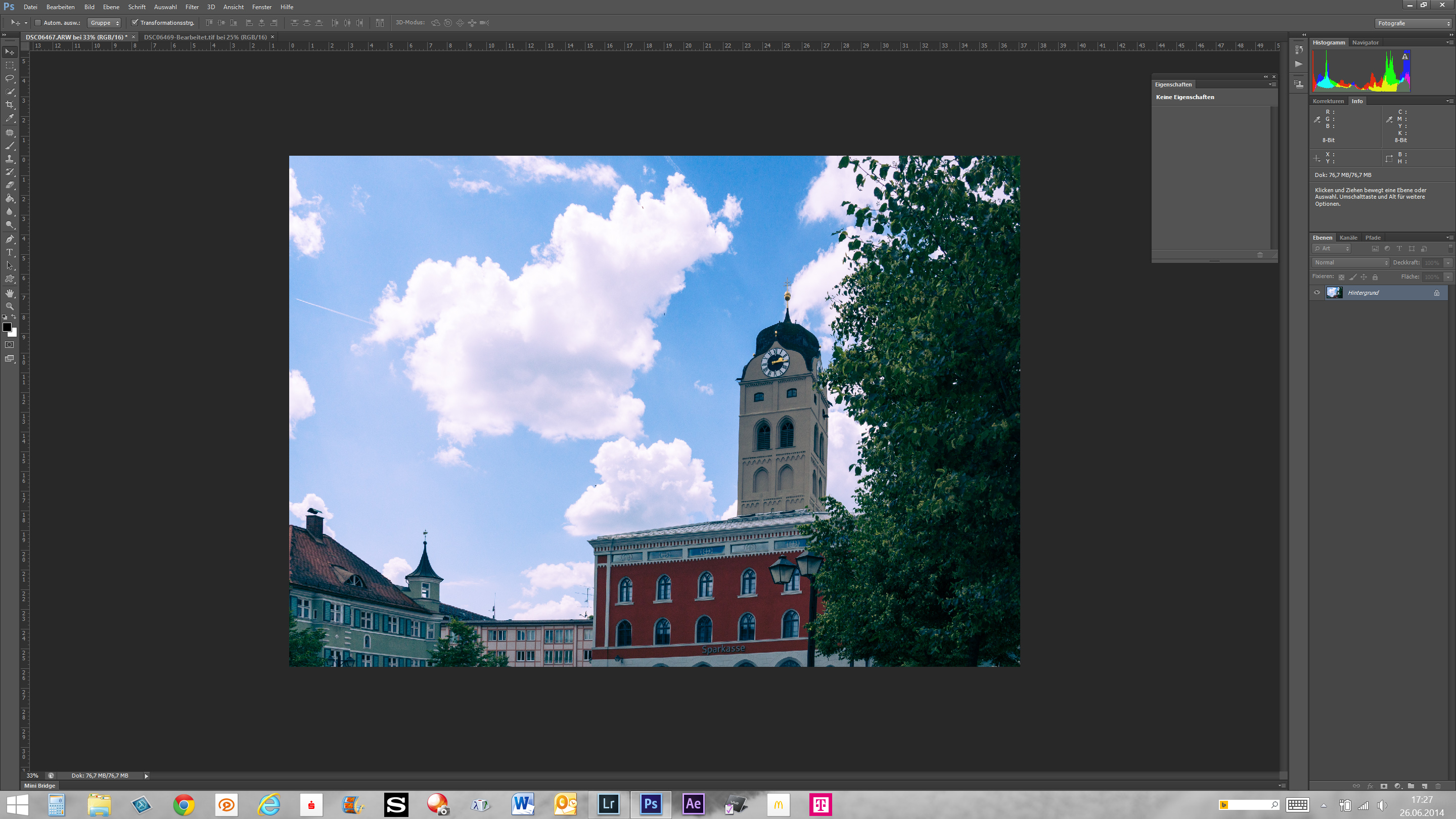Swap foreground and background colors
Viewport: 1456px width, 819px height.
(x=14, y=317)
